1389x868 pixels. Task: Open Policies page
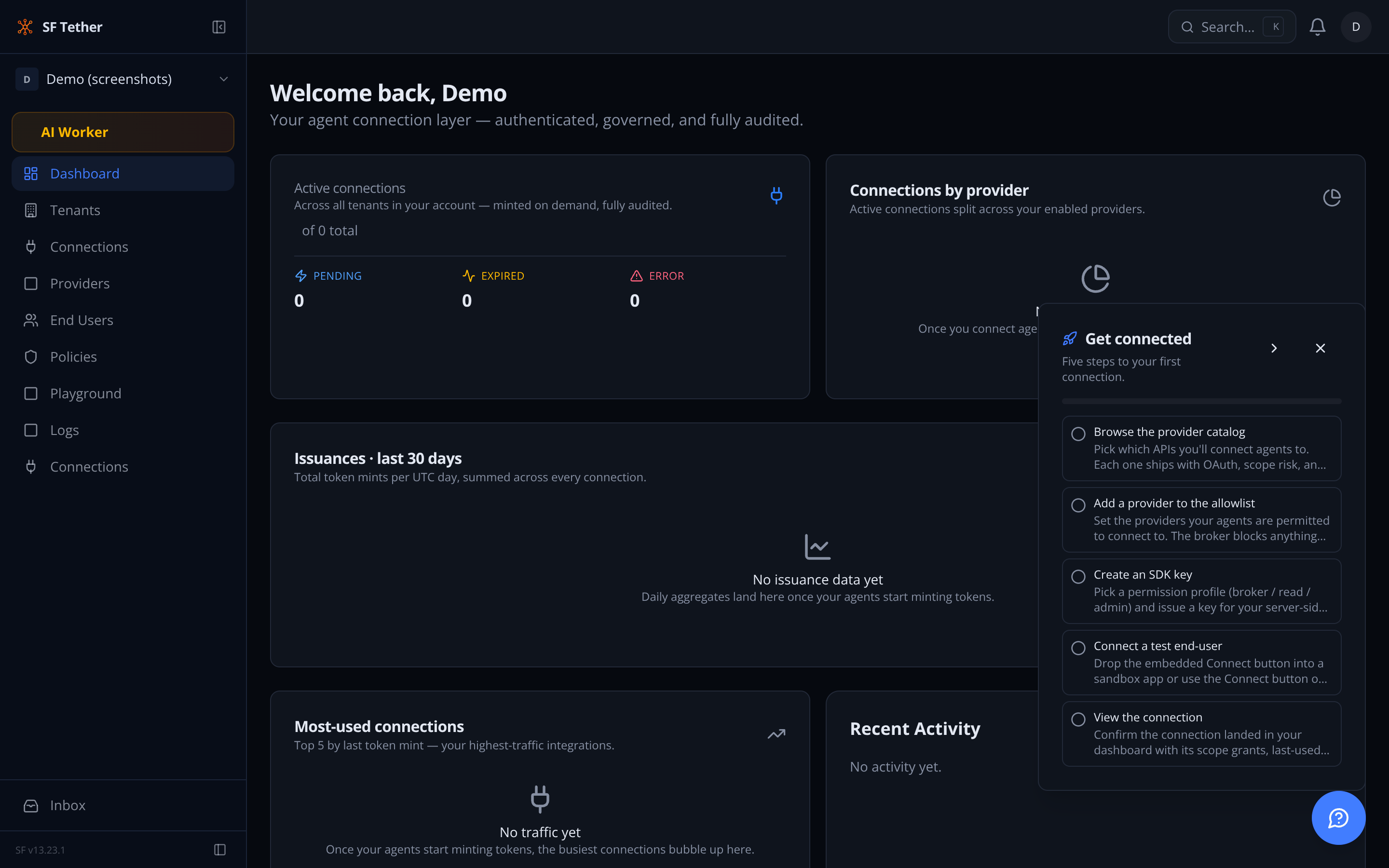tap(123, 357)
